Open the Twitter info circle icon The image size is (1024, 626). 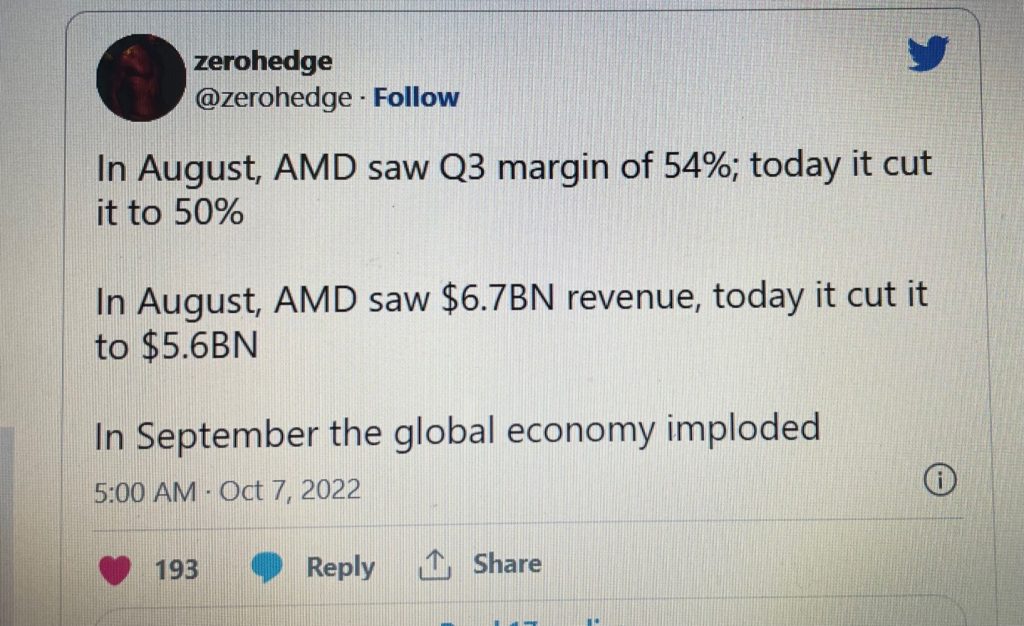[940, 480]
